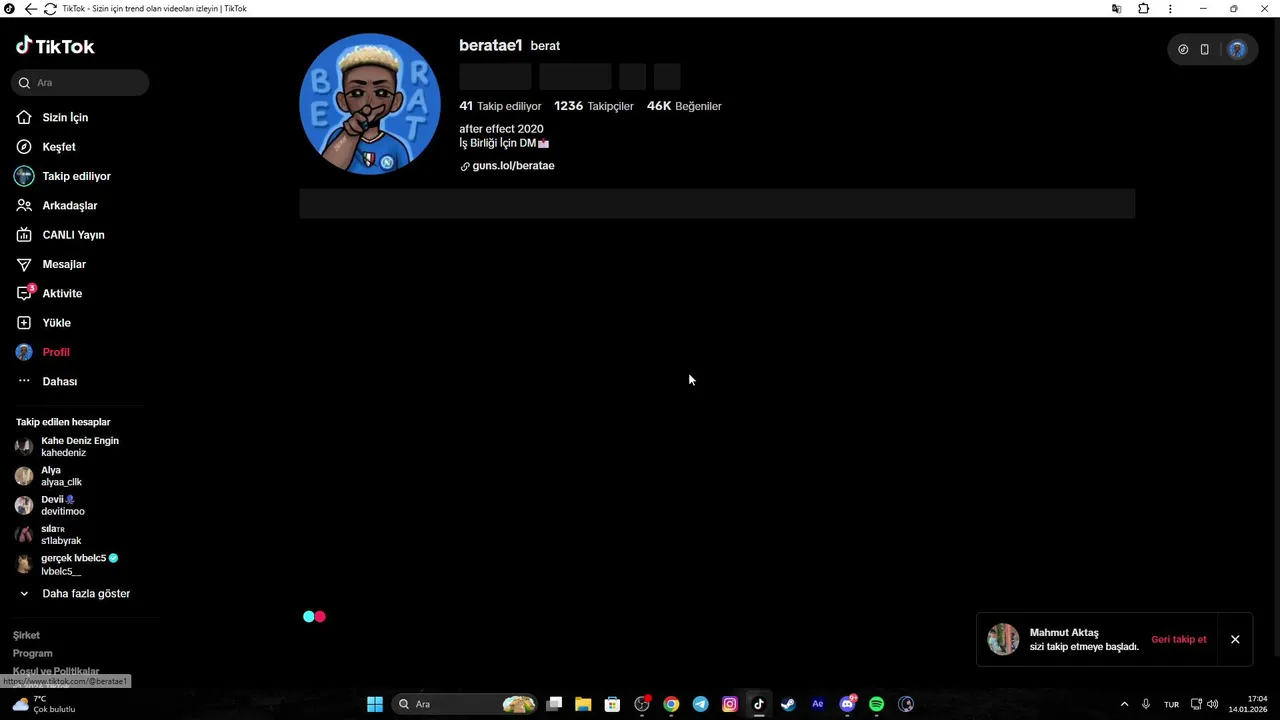This screenshot has height=720, width=1280.
Task: Expand the Şirket footer section
Action: [26, 636]
